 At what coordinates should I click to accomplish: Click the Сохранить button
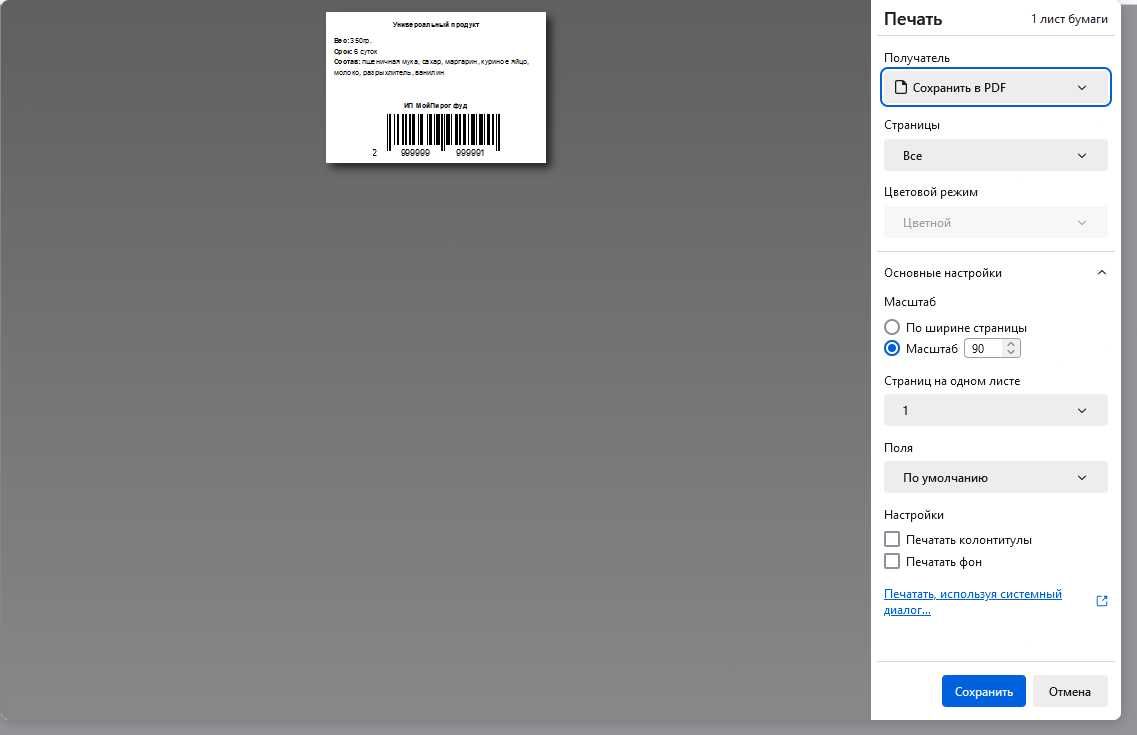coord(983,692)
